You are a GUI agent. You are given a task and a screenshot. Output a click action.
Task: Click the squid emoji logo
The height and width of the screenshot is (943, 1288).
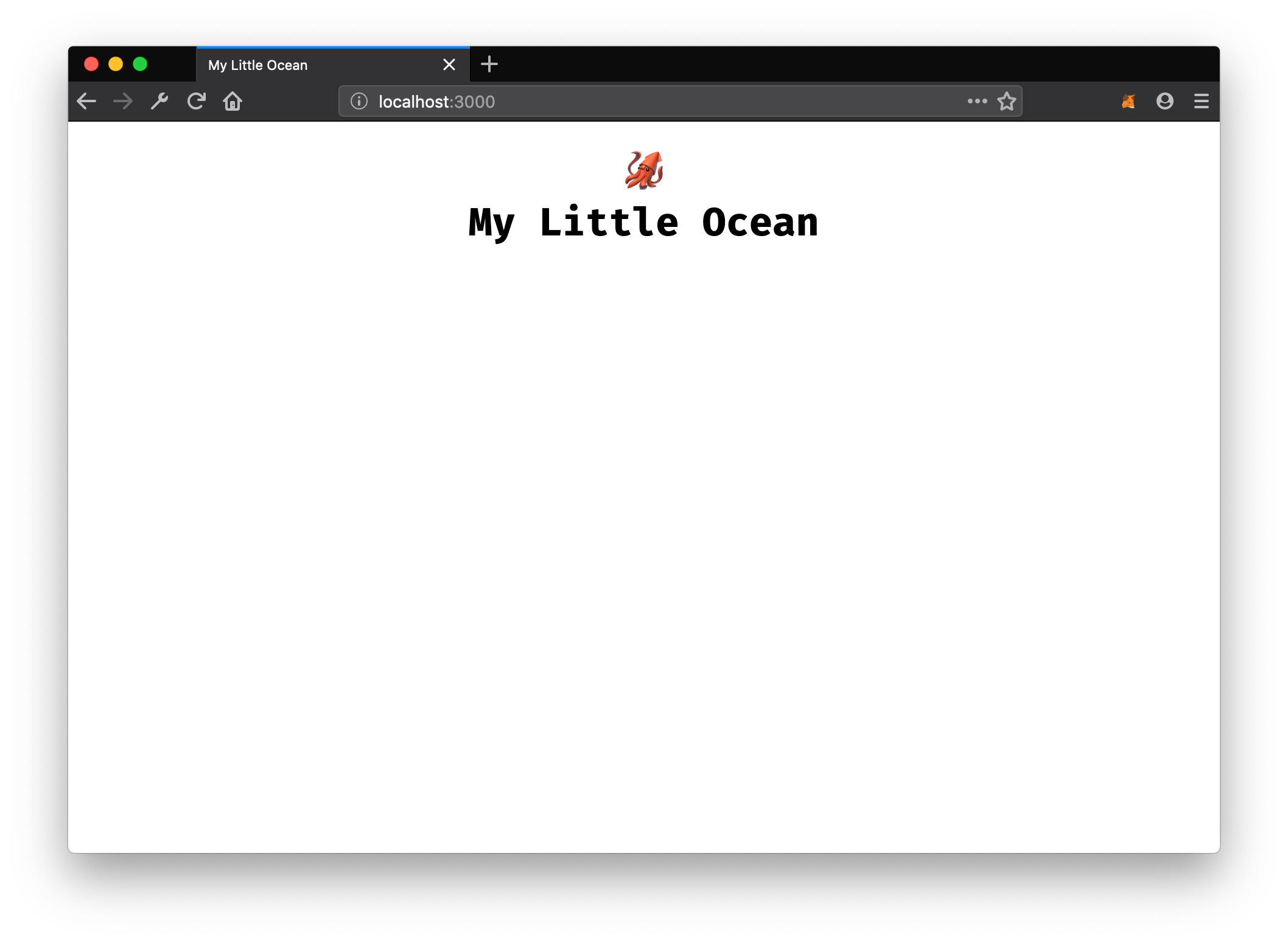[644, 170]
